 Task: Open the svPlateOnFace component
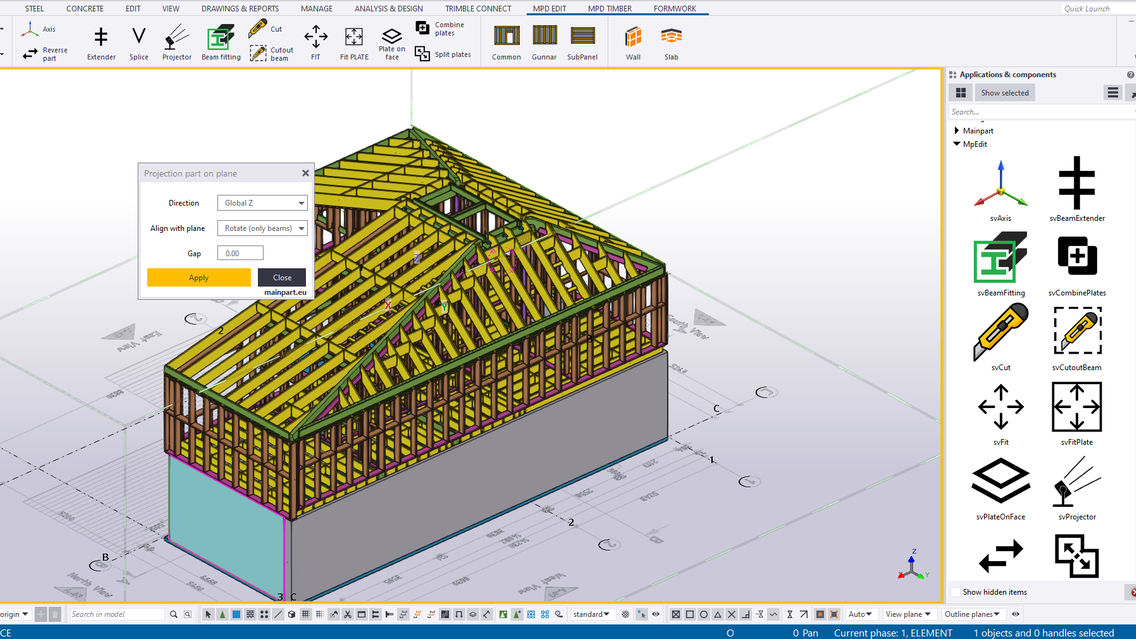coord(1001,489)
